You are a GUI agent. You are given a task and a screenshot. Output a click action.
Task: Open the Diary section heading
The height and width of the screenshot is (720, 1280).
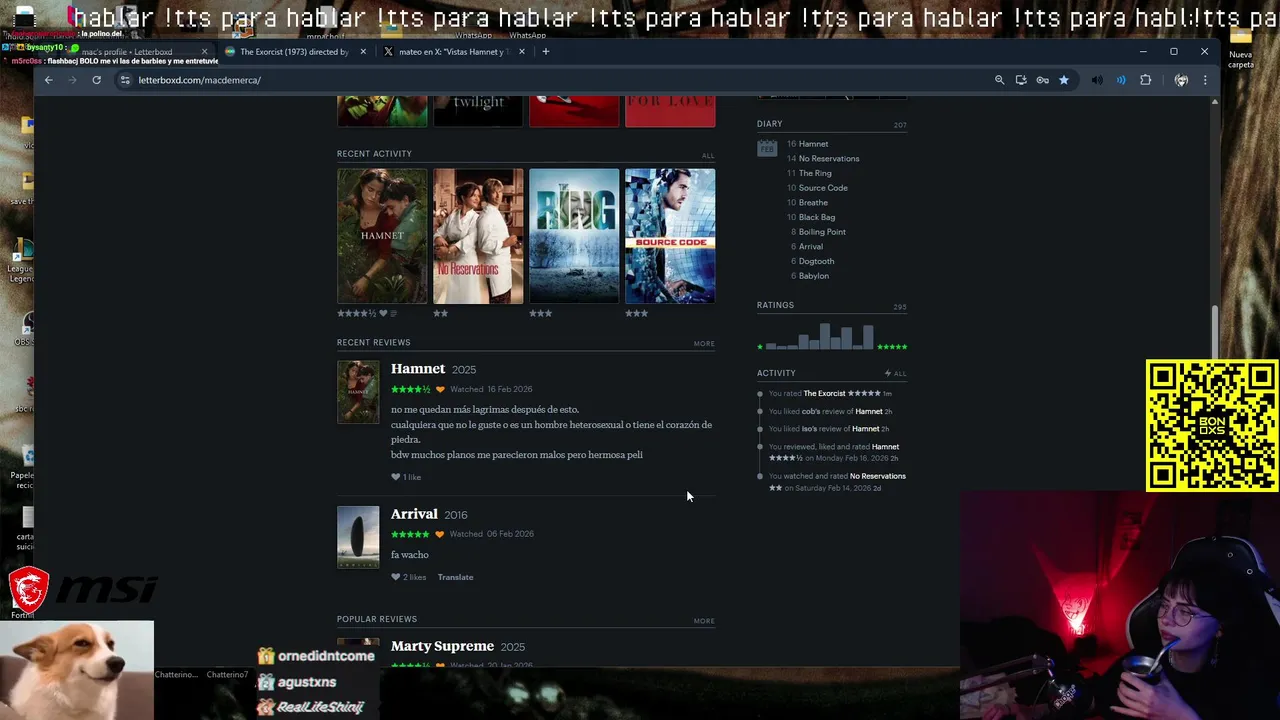coord(770,124)
